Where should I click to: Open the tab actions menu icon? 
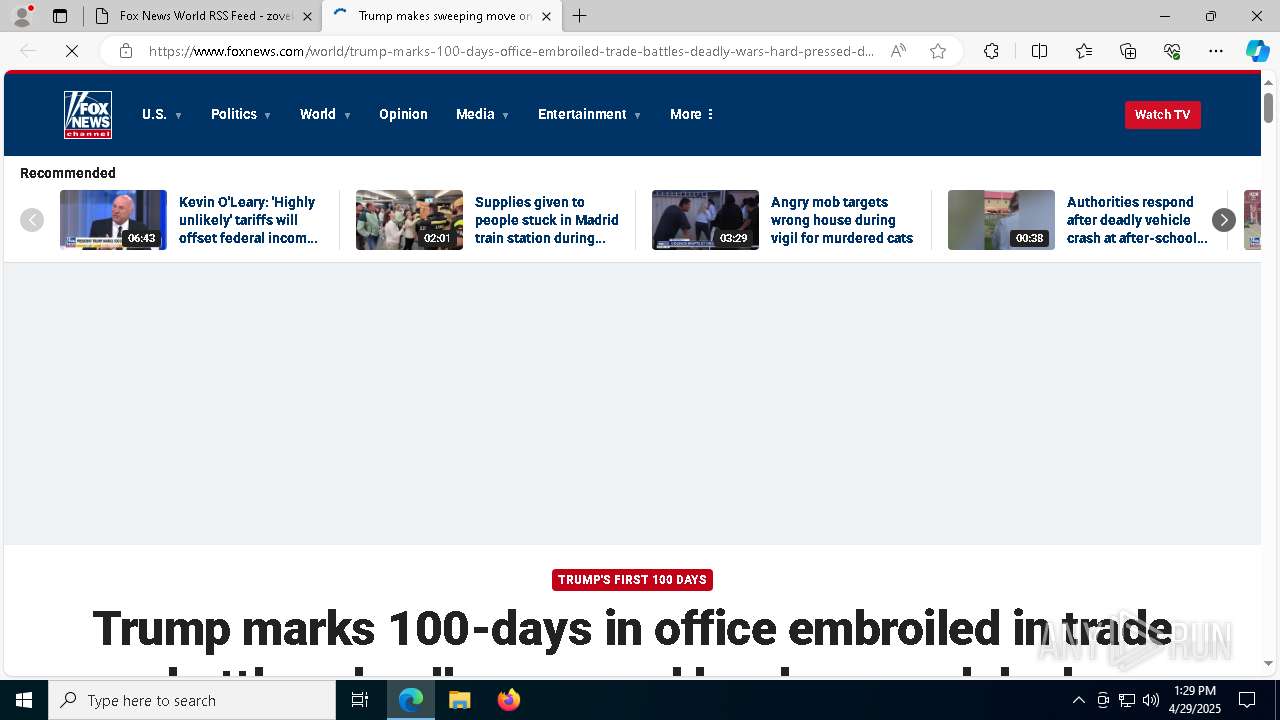(x=60, y=16)
